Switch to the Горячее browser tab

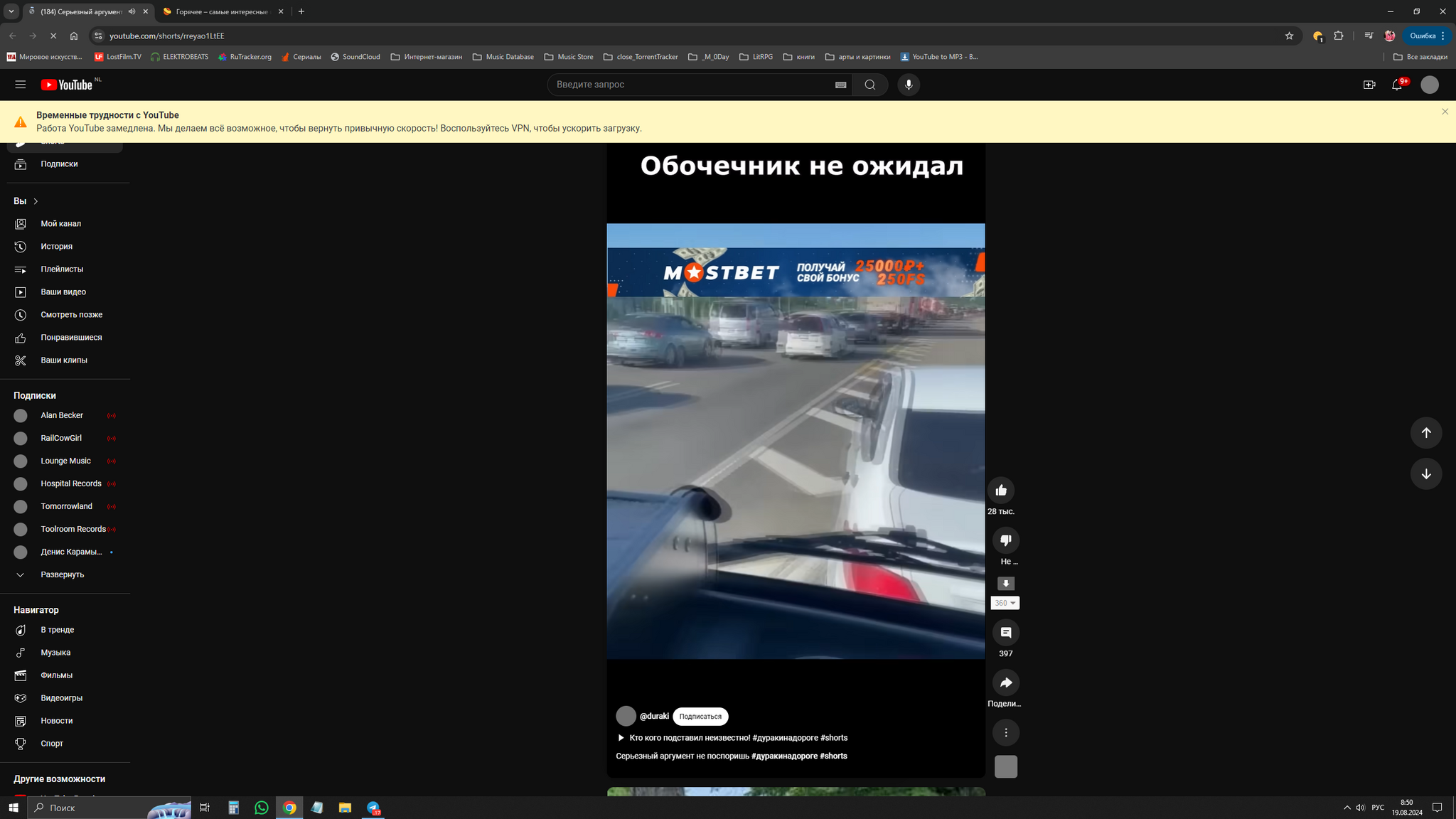point(222,11)
